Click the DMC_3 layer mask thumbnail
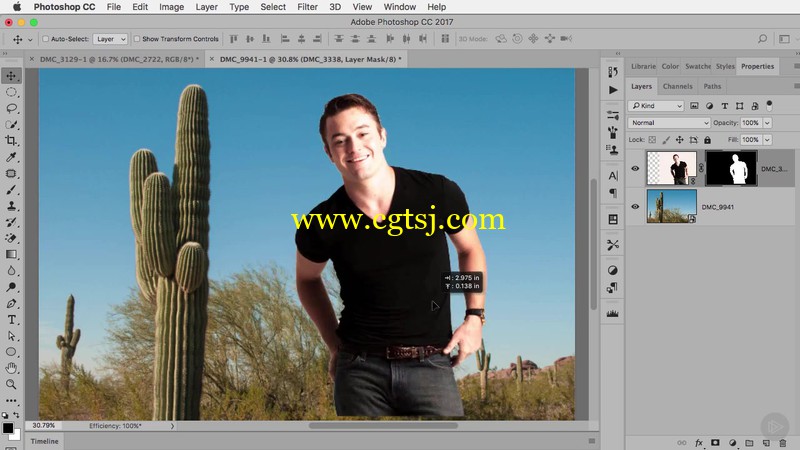 tap(731, 168)
